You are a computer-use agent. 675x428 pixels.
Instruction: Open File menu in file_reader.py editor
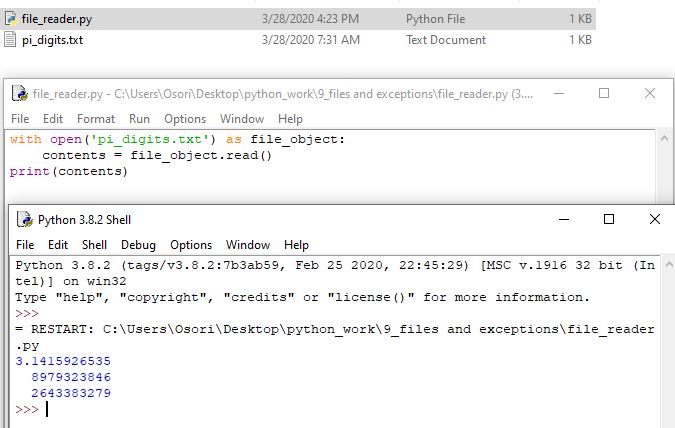pyautogui.click(x=20, y=119)
